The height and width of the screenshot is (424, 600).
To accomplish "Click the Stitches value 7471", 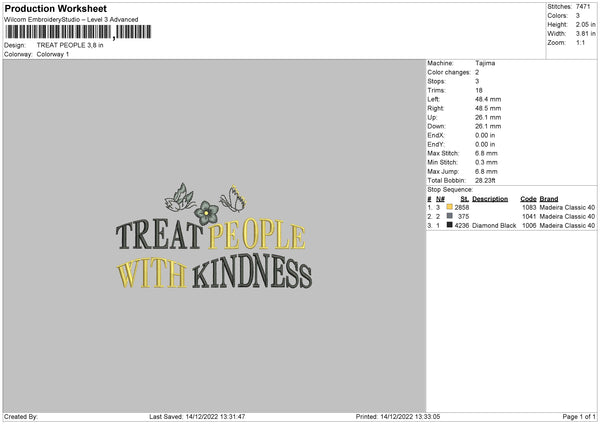I will 583,7.
